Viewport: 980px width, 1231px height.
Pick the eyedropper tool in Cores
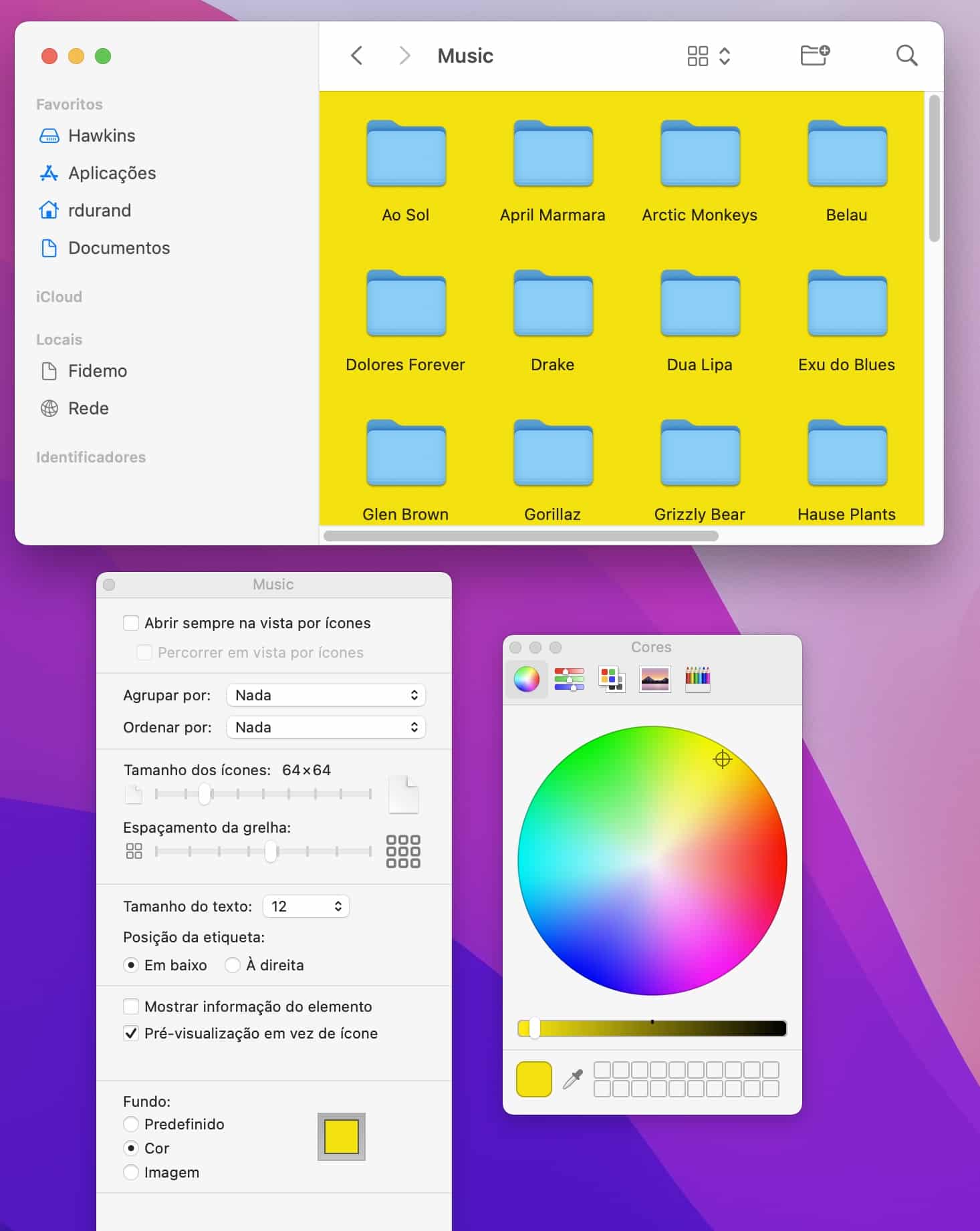(x=573, y=1079)
